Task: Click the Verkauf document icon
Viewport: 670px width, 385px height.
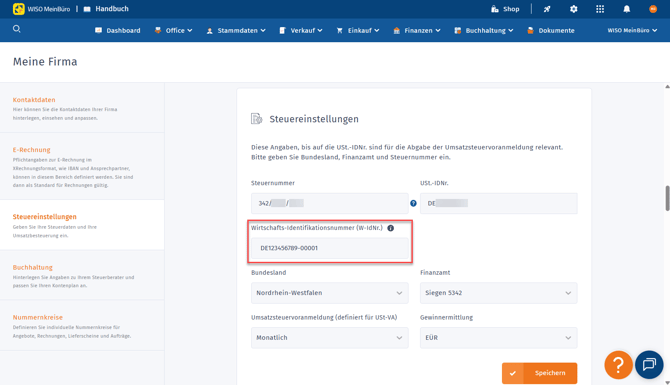Action: tap(282, 30)
